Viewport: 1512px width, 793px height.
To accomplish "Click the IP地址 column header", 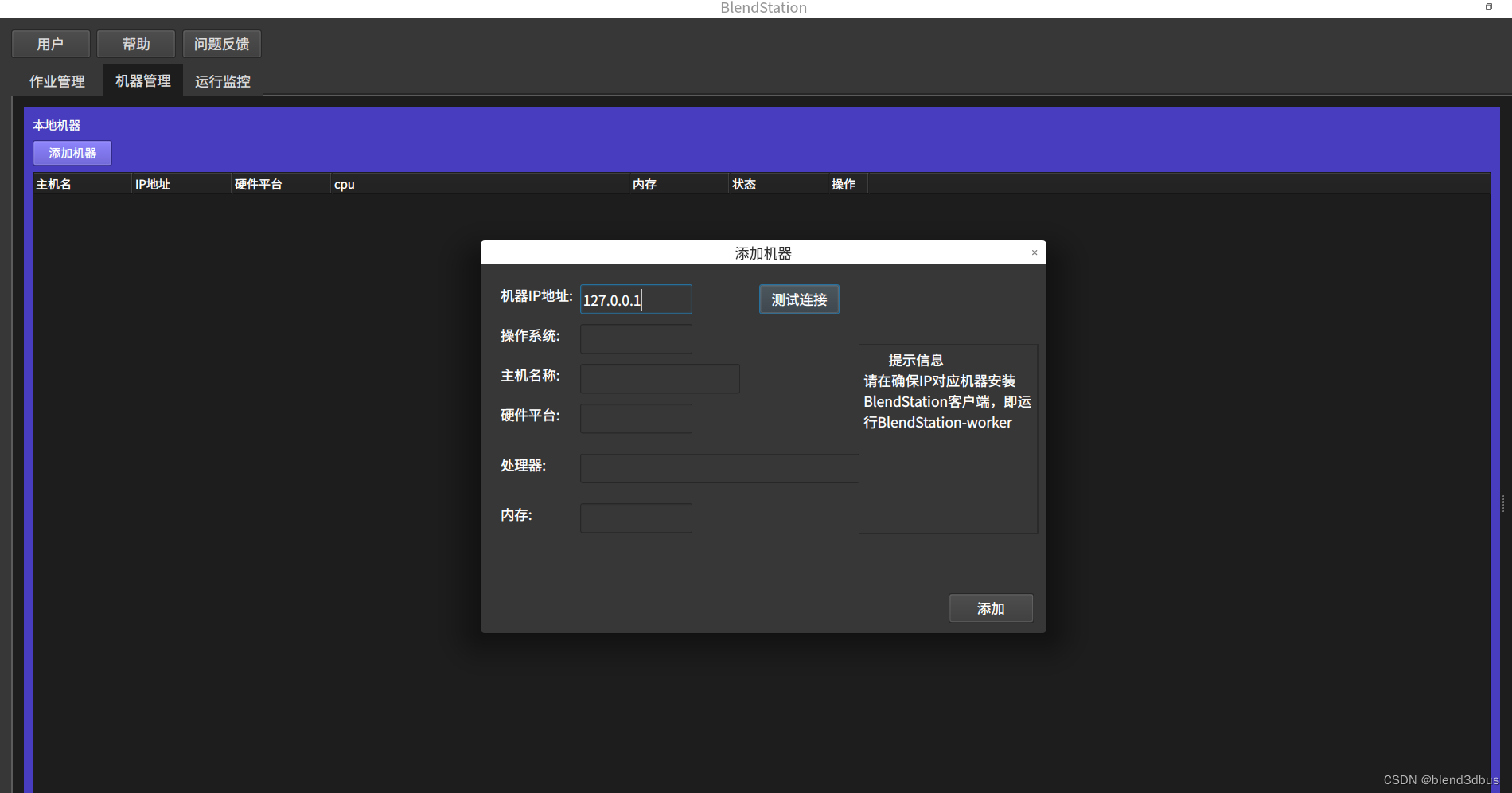I will [x=181, y=184].
